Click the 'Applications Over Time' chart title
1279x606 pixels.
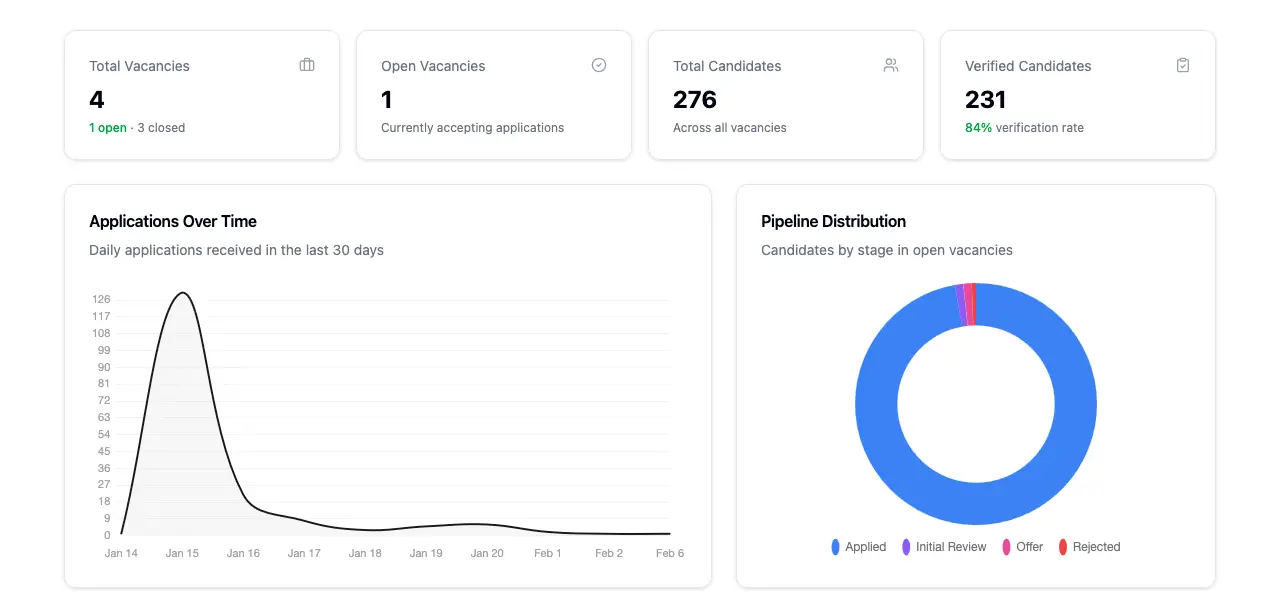point(173,221)
